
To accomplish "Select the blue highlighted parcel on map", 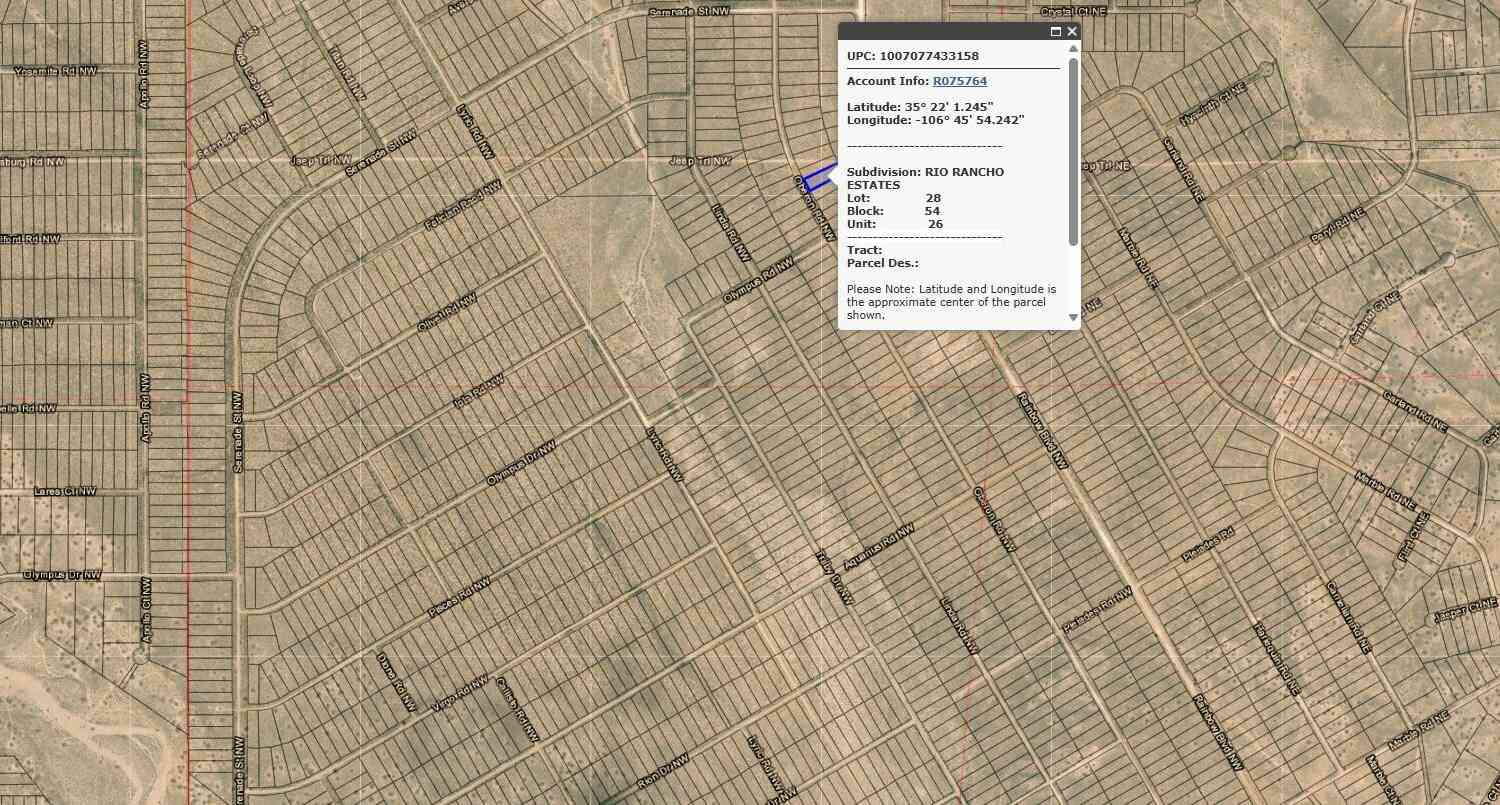I will (x=818, y=180).
